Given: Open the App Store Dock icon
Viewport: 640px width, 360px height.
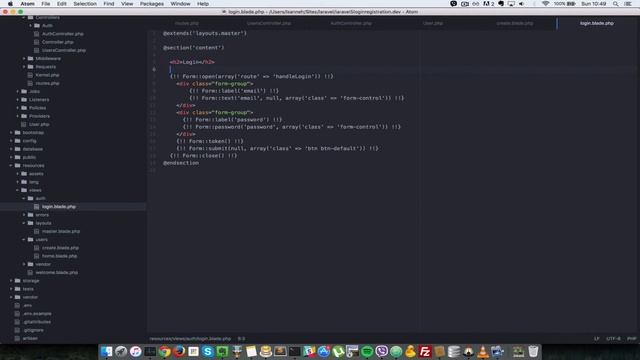Looking at the screenshot, I should [x=324, y=351].
